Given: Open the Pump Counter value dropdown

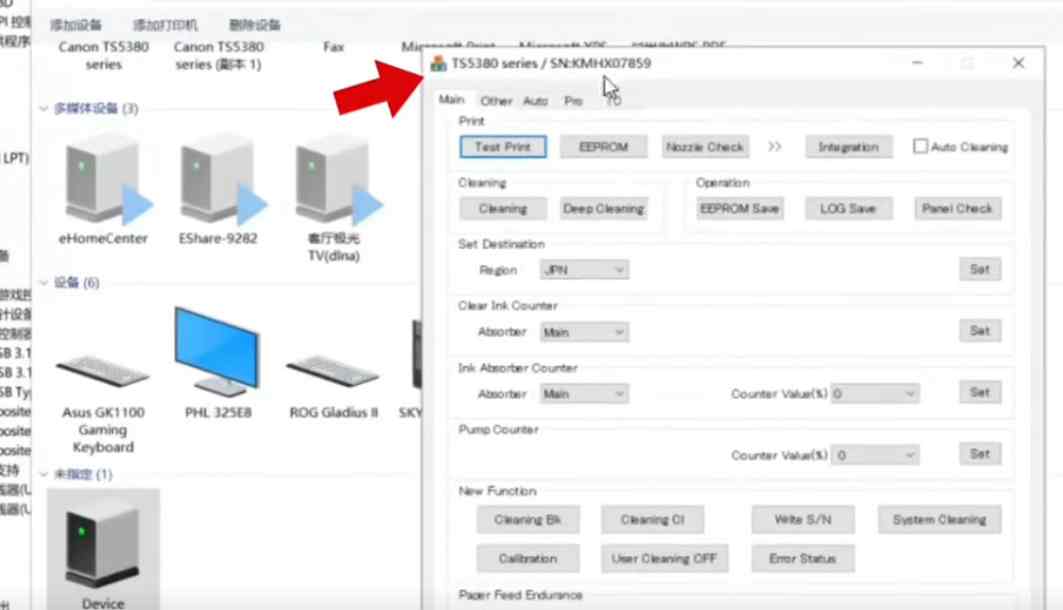Looking at the screenshot, I should pyautogui.click(x=875, y=455).
